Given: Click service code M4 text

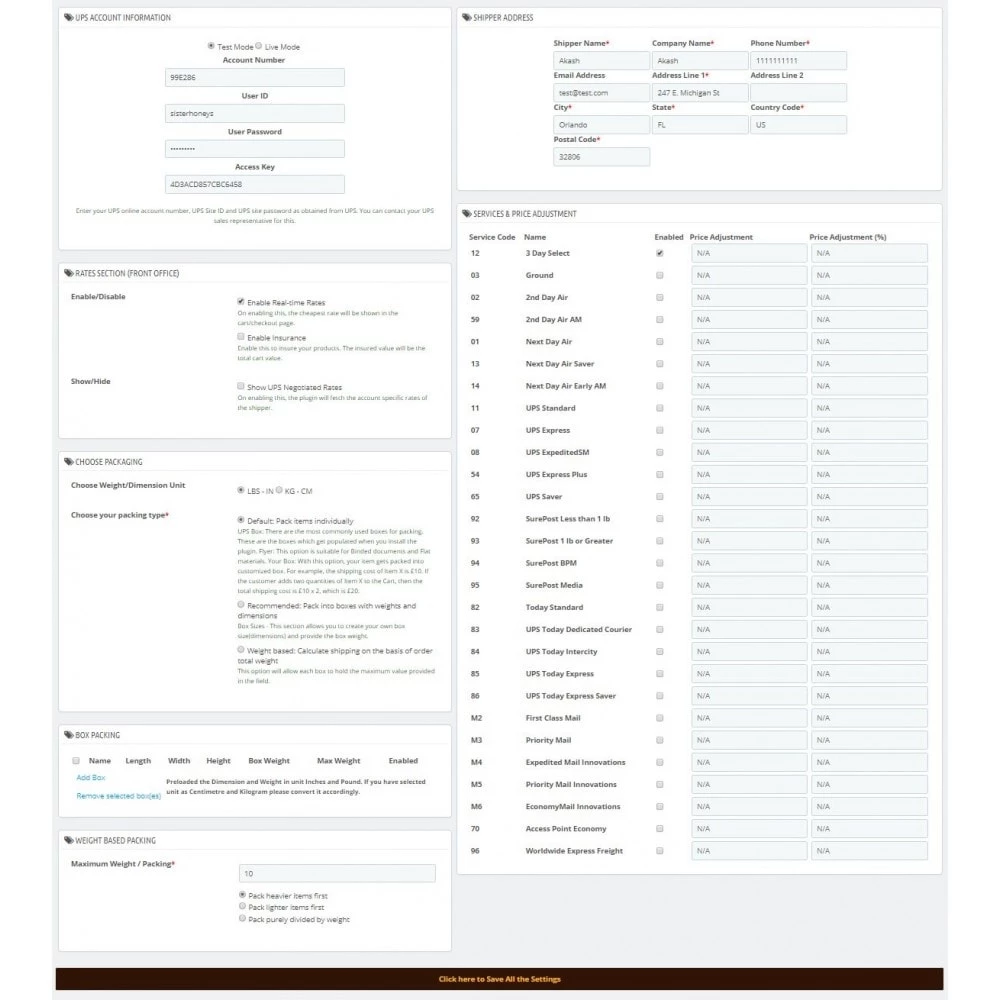Looking at the screenshot, I should coord(476,762).
